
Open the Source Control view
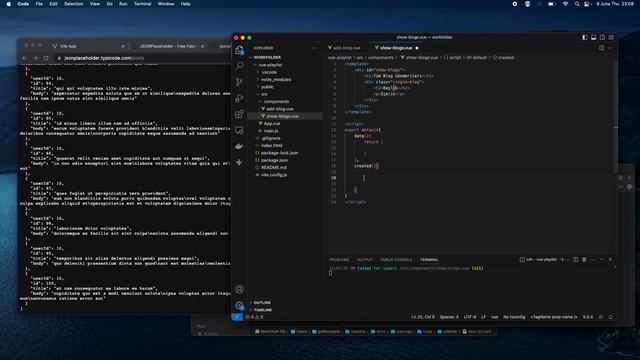click(240, 82)
